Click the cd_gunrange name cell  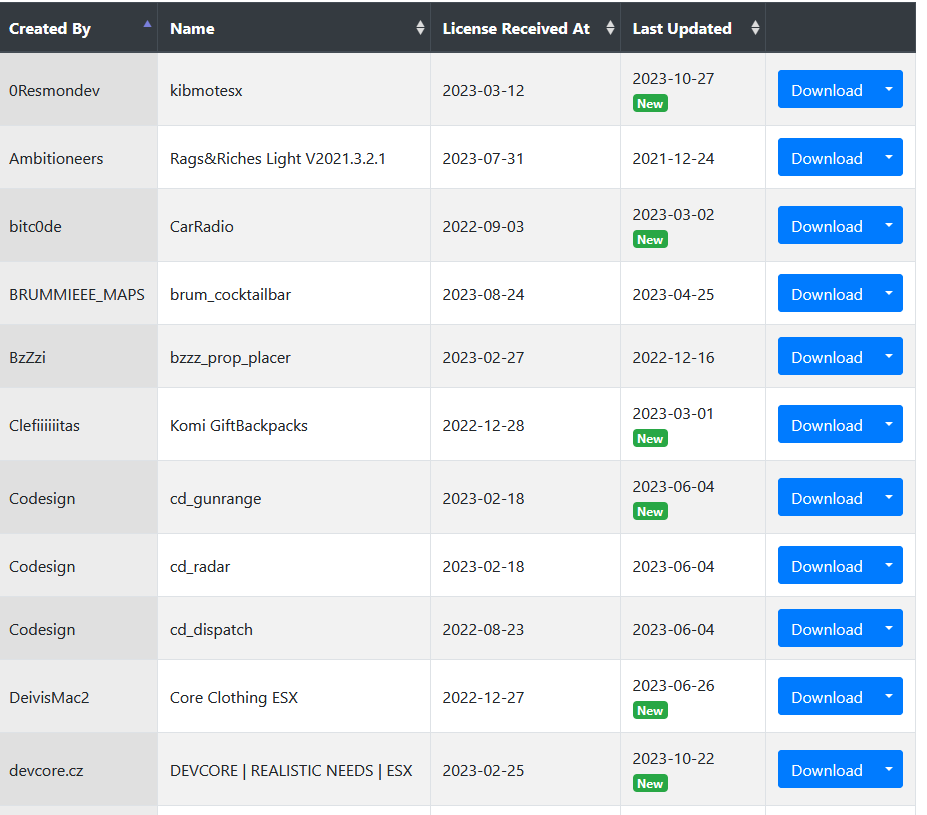coord(294,498)
